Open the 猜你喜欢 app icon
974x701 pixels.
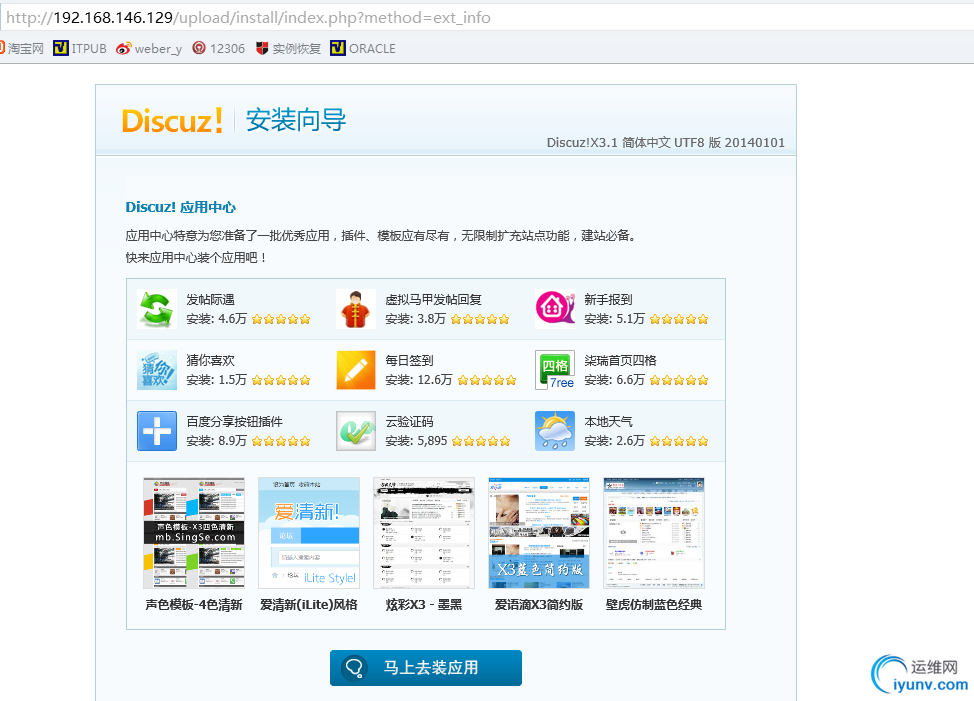point(157,370)
